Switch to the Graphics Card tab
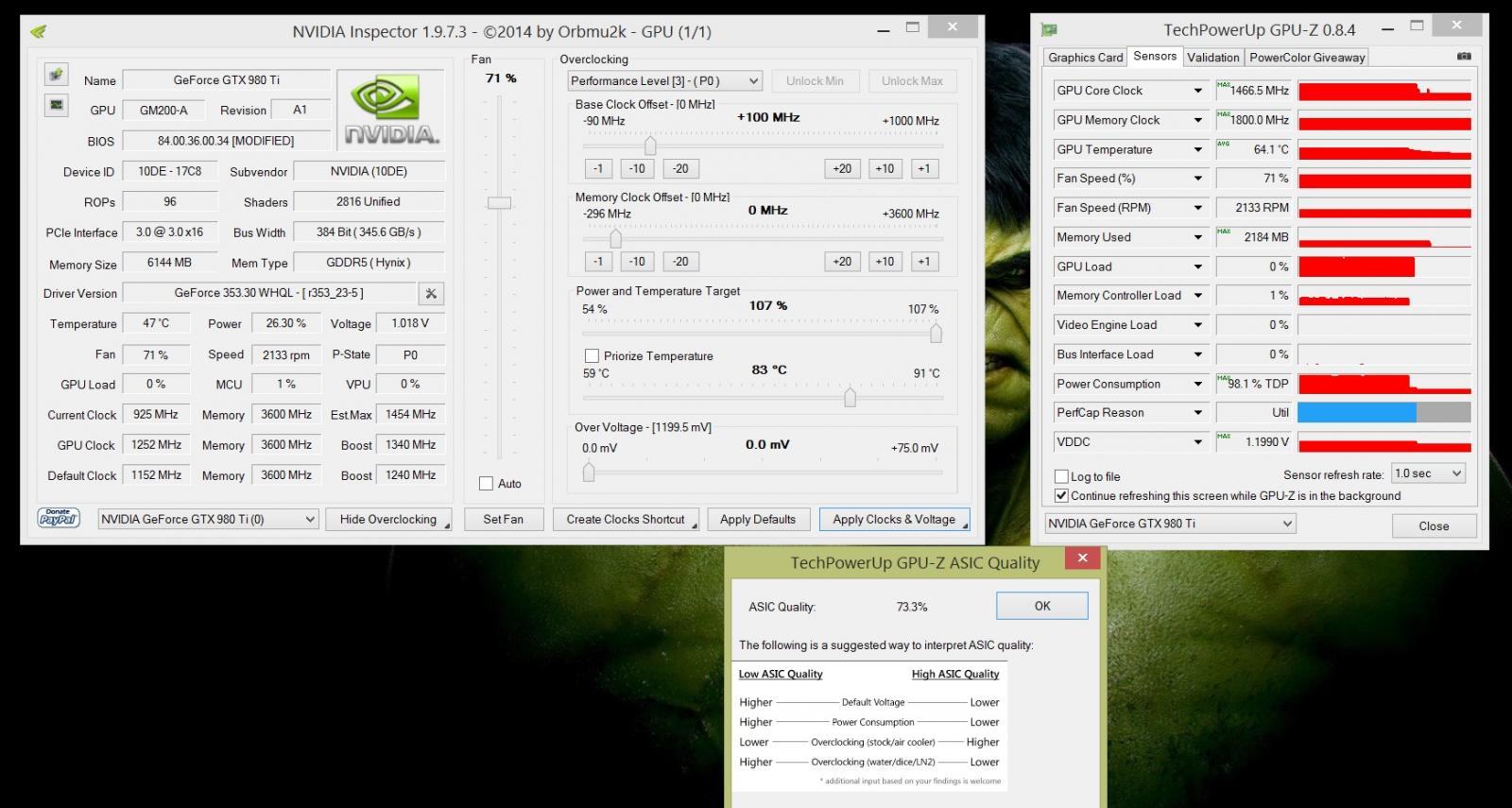The height and width of the screenshot is (808, 1512). click(x=1085, y=58)
